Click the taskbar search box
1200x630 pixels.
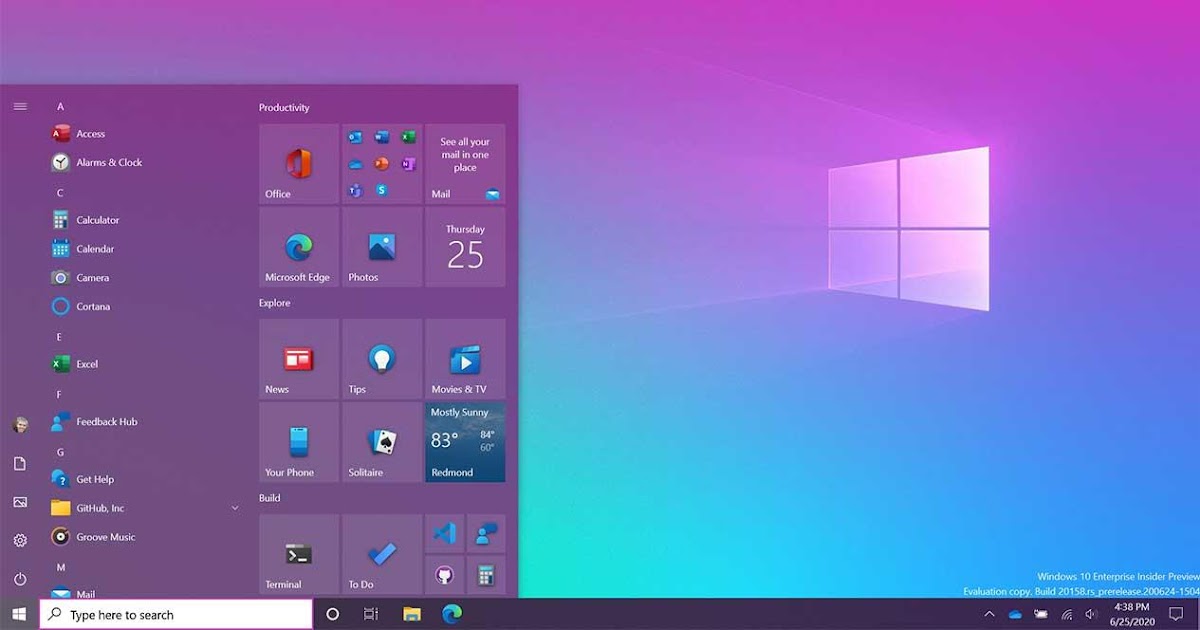click(x=176, y=614)
